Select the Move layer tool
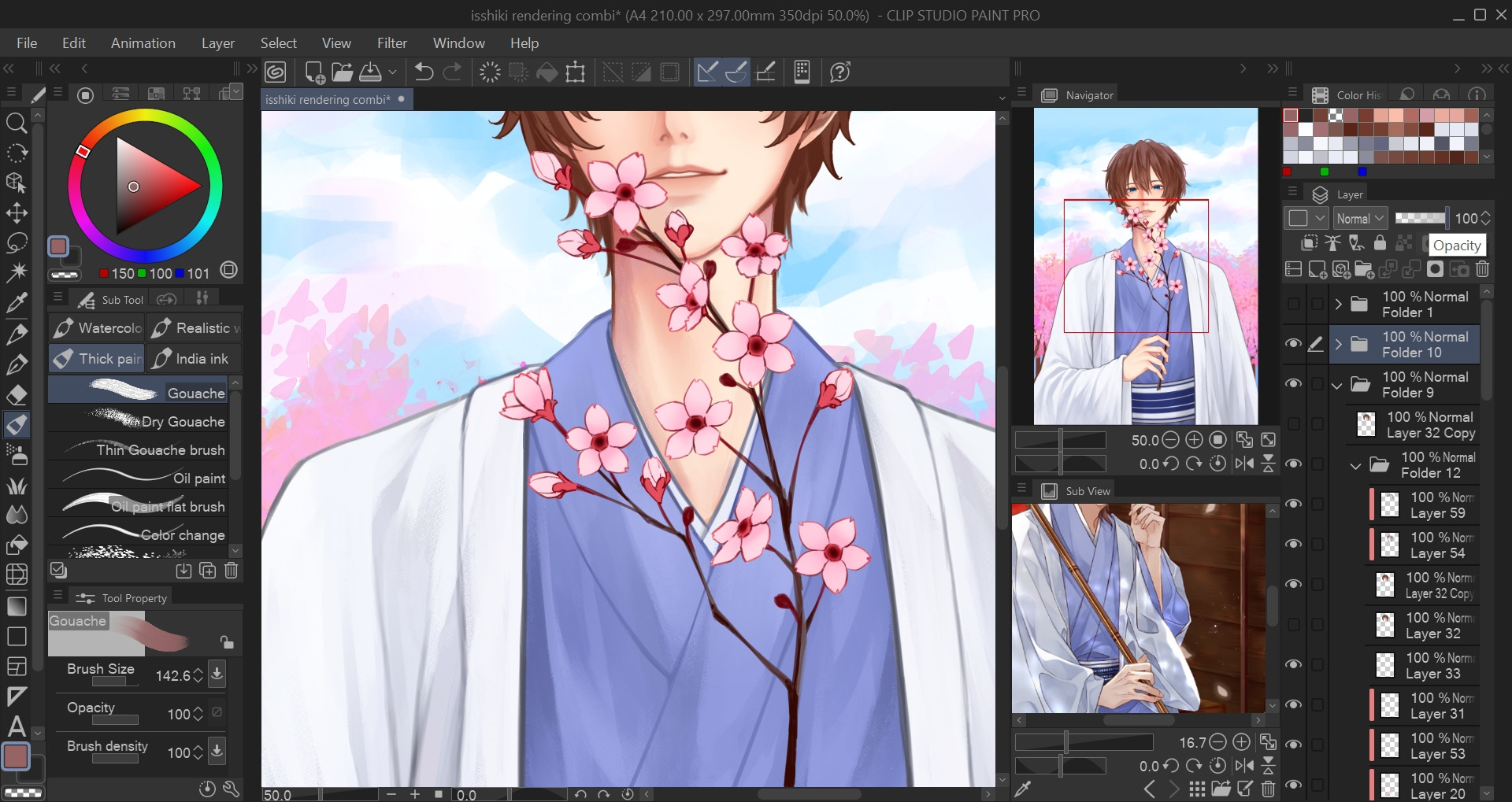 coord(17,213)
